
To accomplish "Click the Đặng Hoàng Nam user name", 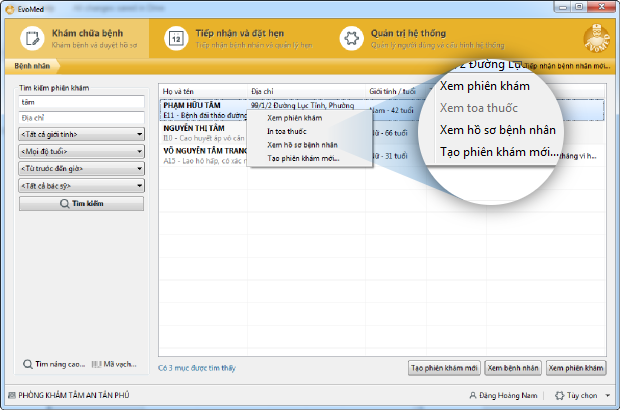I will pyautogui.click(x=508, y=395).
